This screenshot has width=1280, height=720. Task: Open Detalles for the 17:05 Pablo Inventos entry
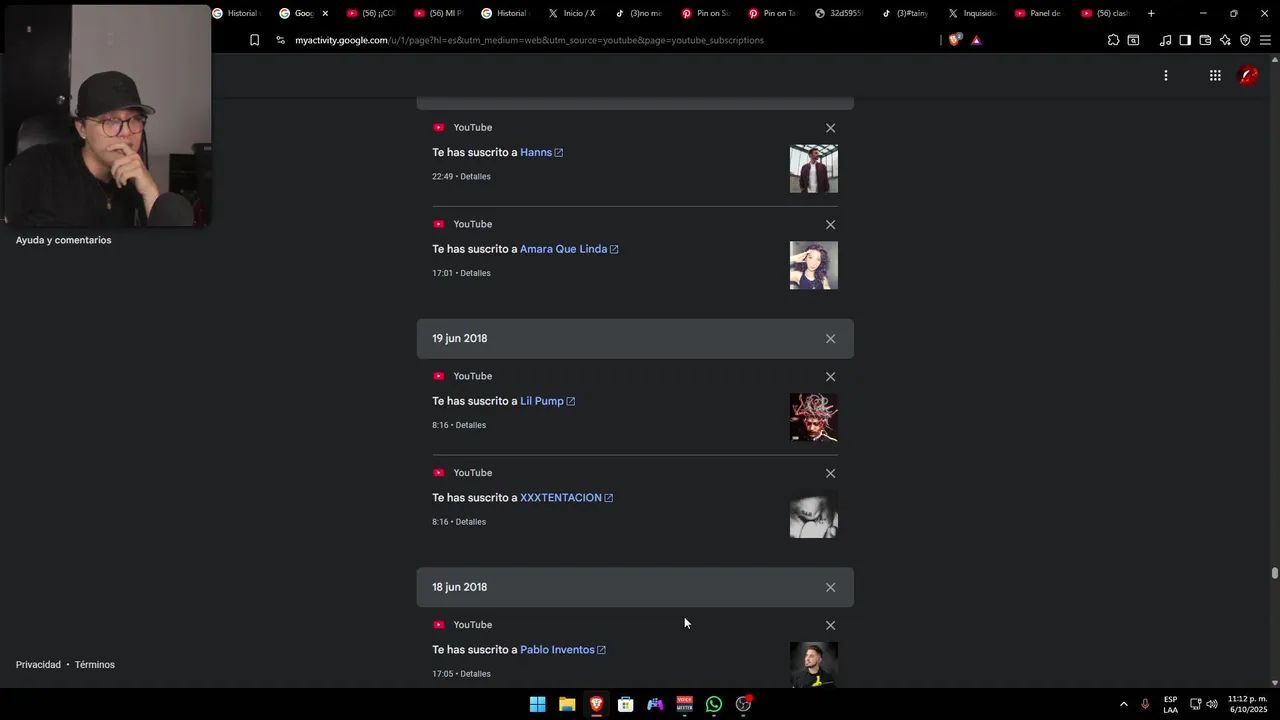click(475, 674)
